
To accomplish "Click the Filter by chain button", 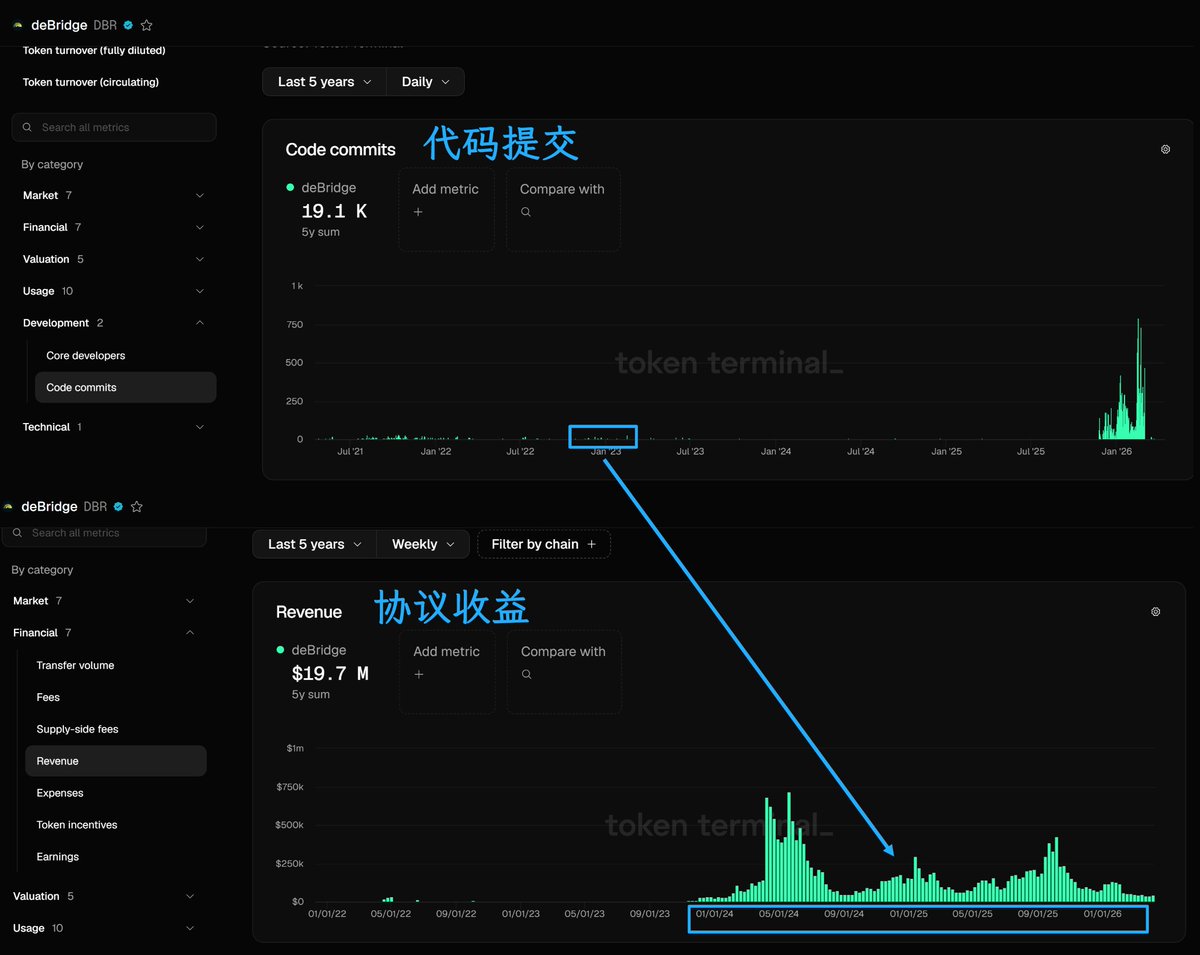I will [544, 544].
